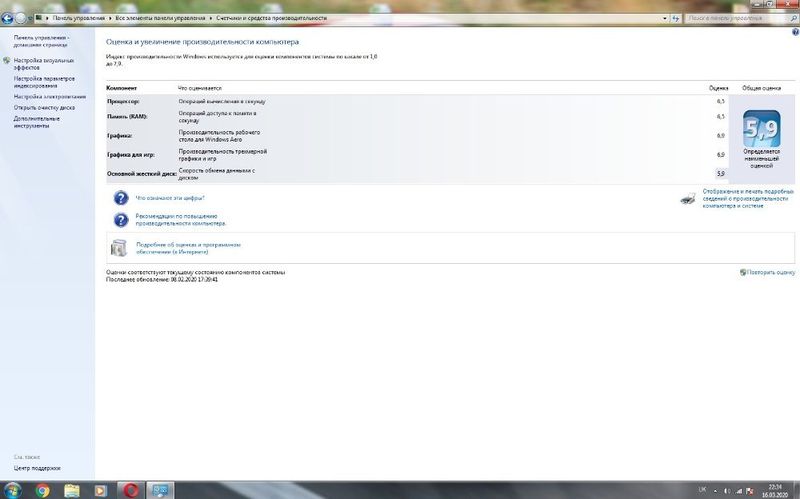The height and width of the screenshot is (499, 800).
Task: Click the 'Повторить оценку' link
Action: (x=771, y=272)
